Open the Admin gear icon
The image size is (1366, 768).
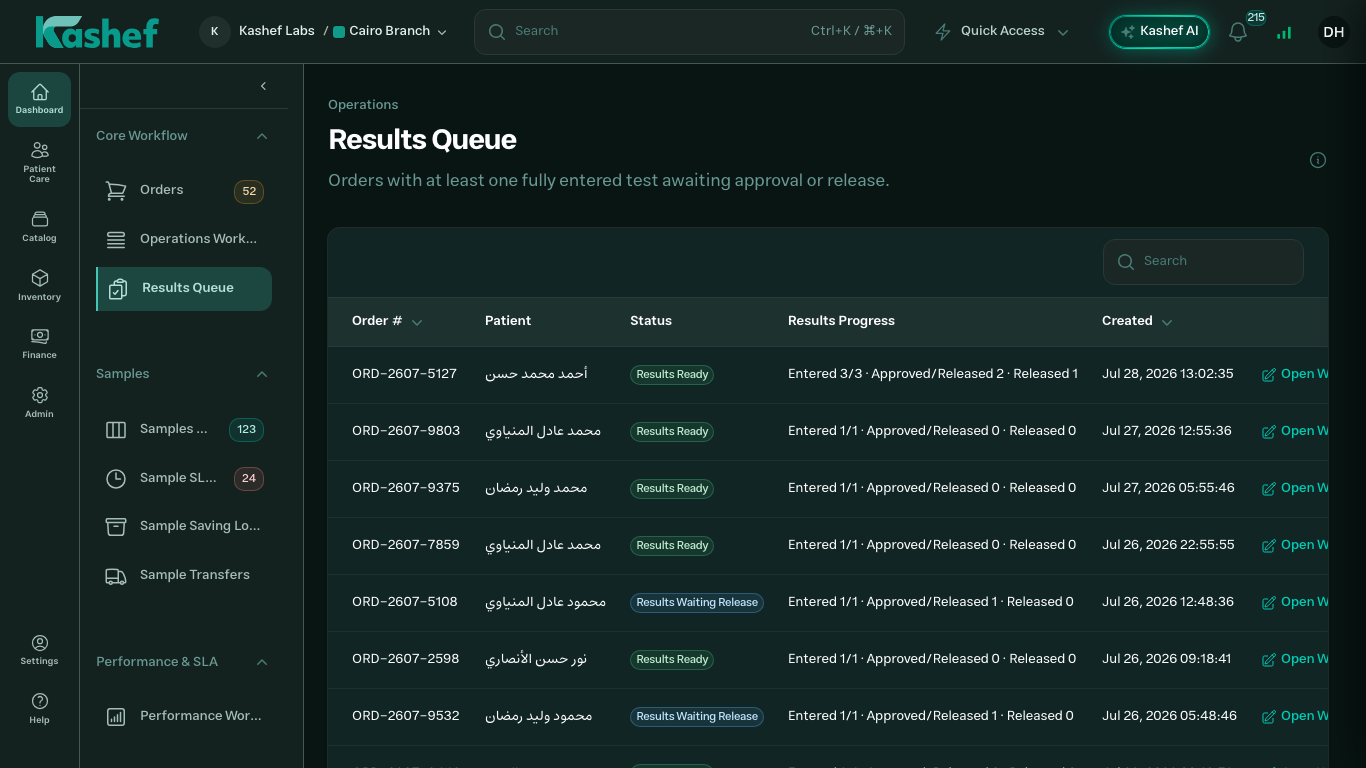coord(39,402)
